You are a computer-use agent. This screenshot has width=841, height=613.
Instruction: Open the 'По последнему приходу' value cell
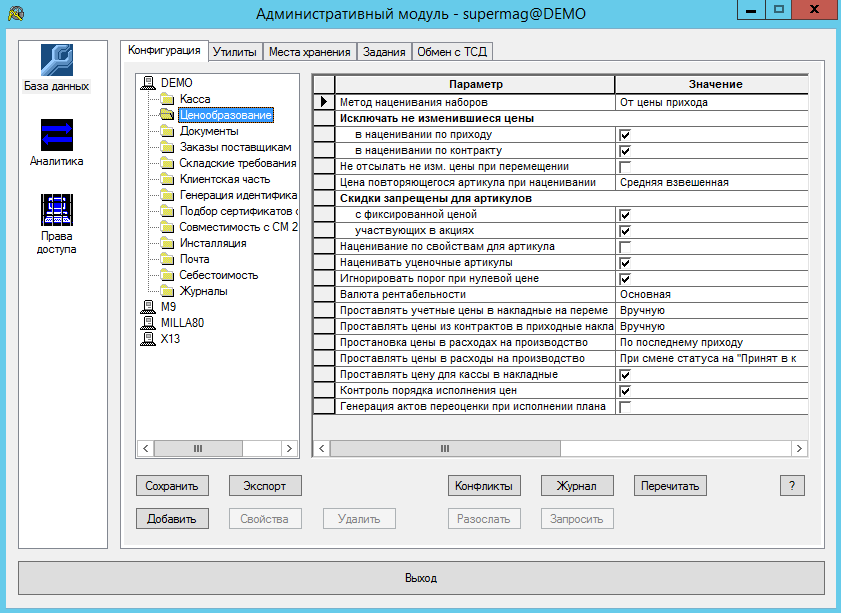(x=712, y=342)
